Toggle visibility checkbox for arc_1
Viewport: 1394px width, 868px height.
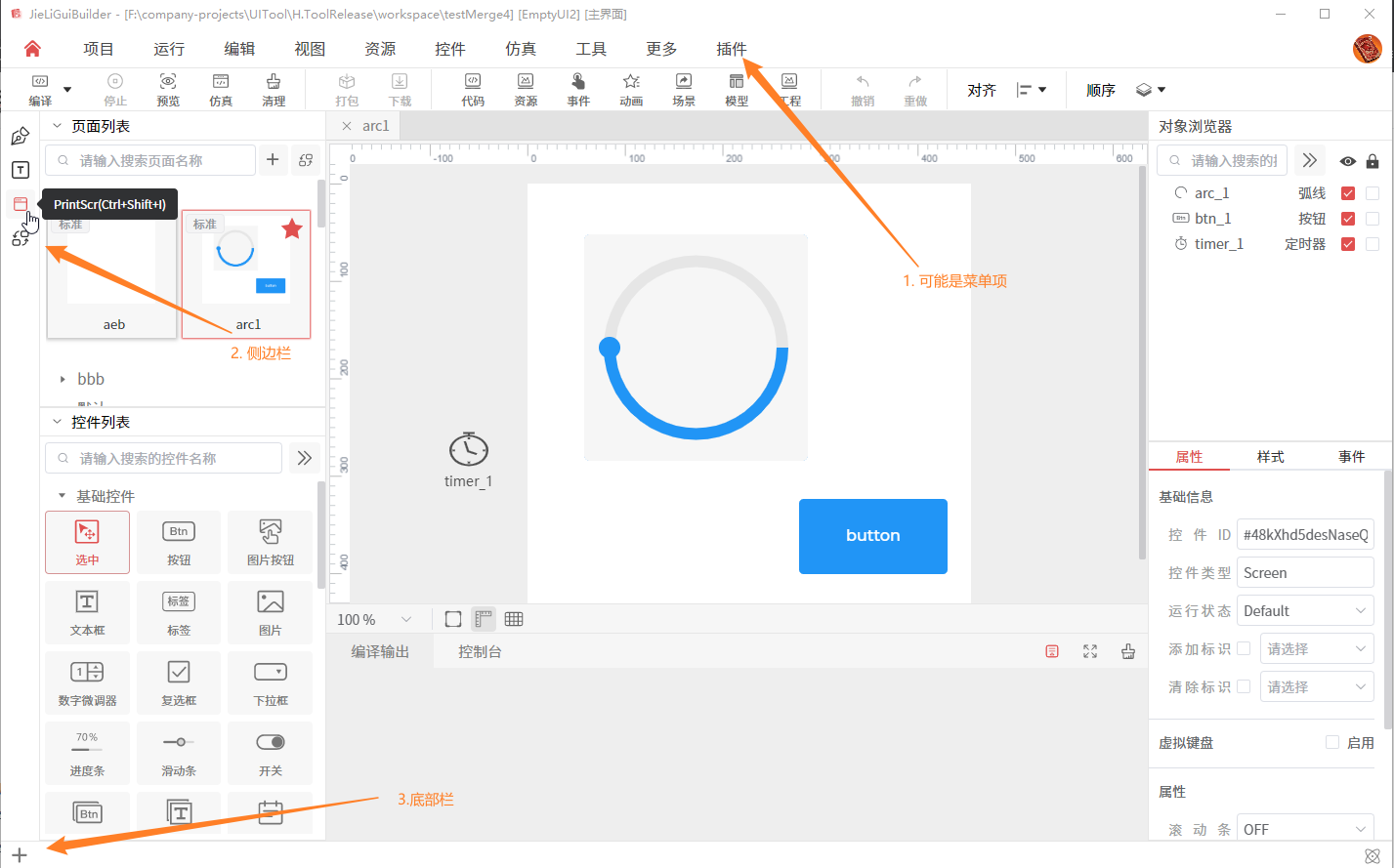point(1348,193)
